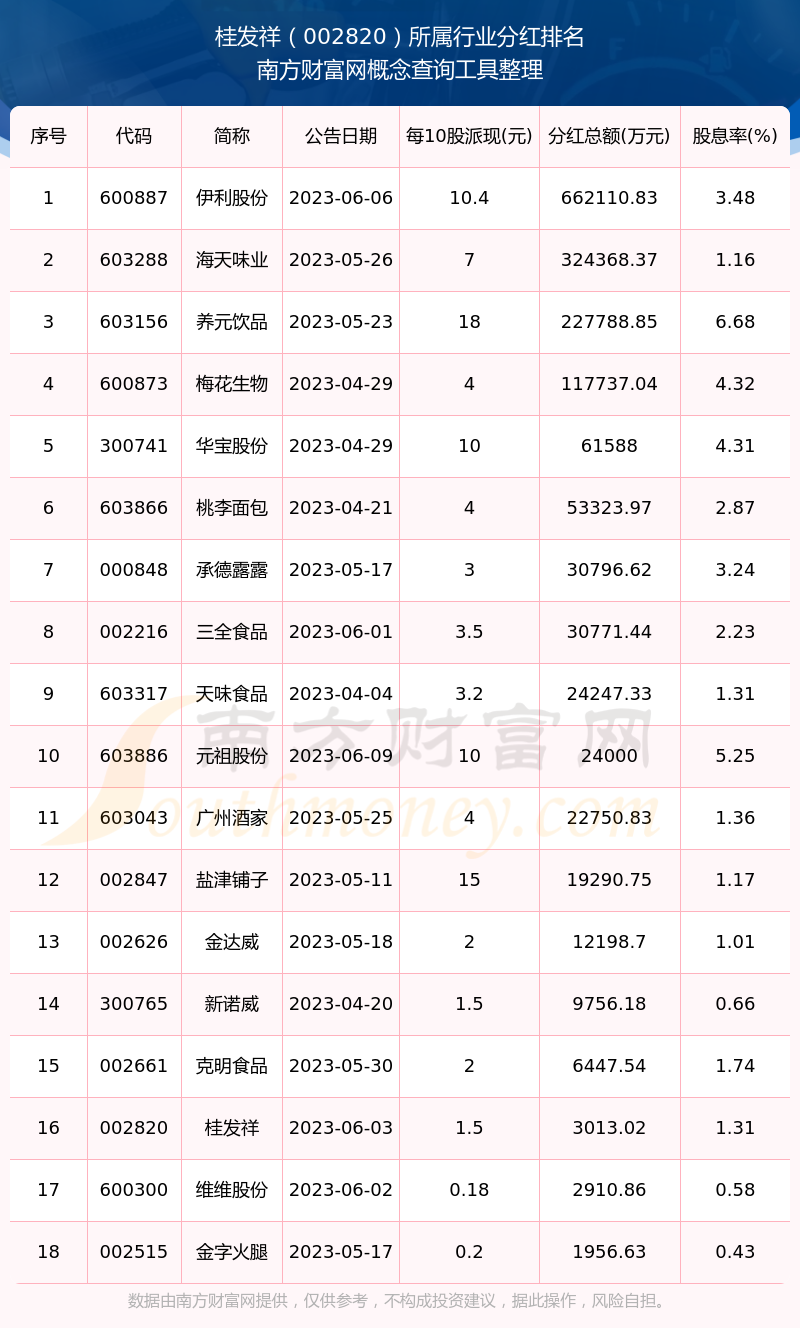Select stock code 600887
Screen dimensions: 800x1328
click(x=134, y=198)
